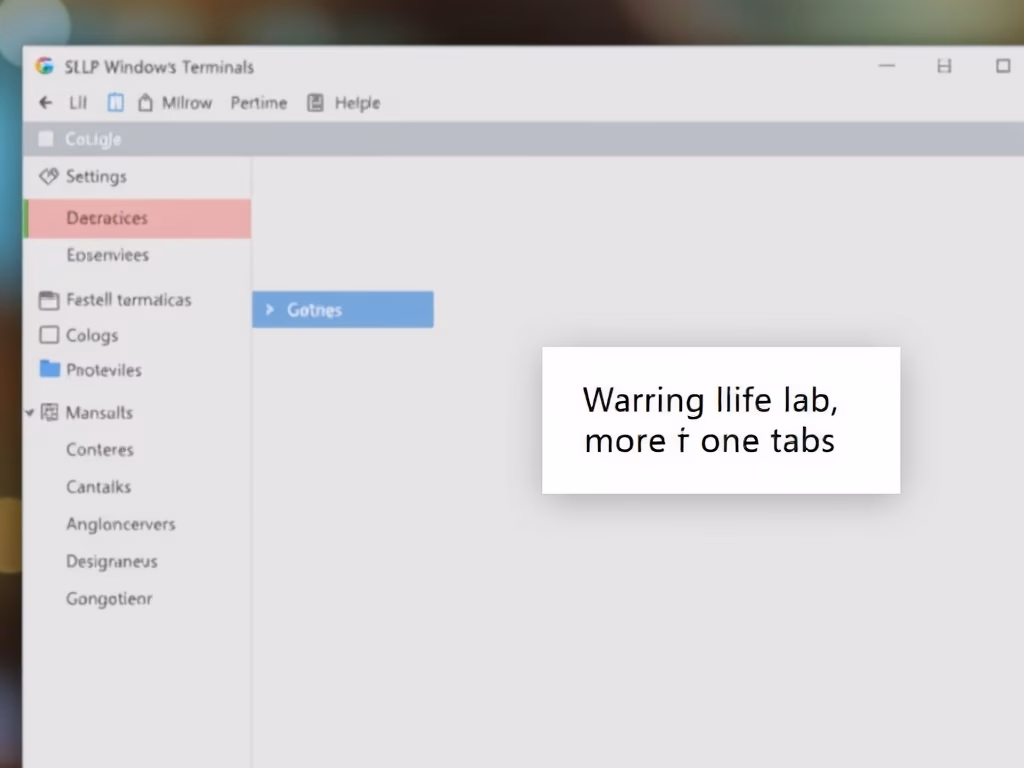
Task: Open the Pertime menu
Action: point(258,103)
